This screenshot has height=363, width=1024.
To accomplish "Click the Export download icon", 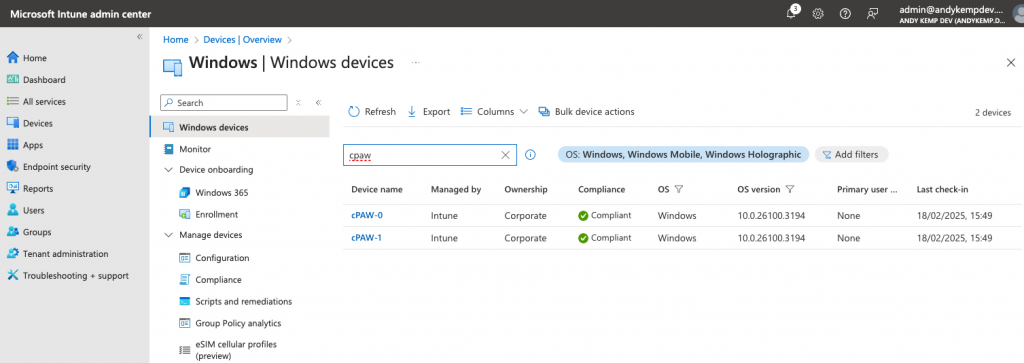I will pyautogui.click(x=412, y=112).
